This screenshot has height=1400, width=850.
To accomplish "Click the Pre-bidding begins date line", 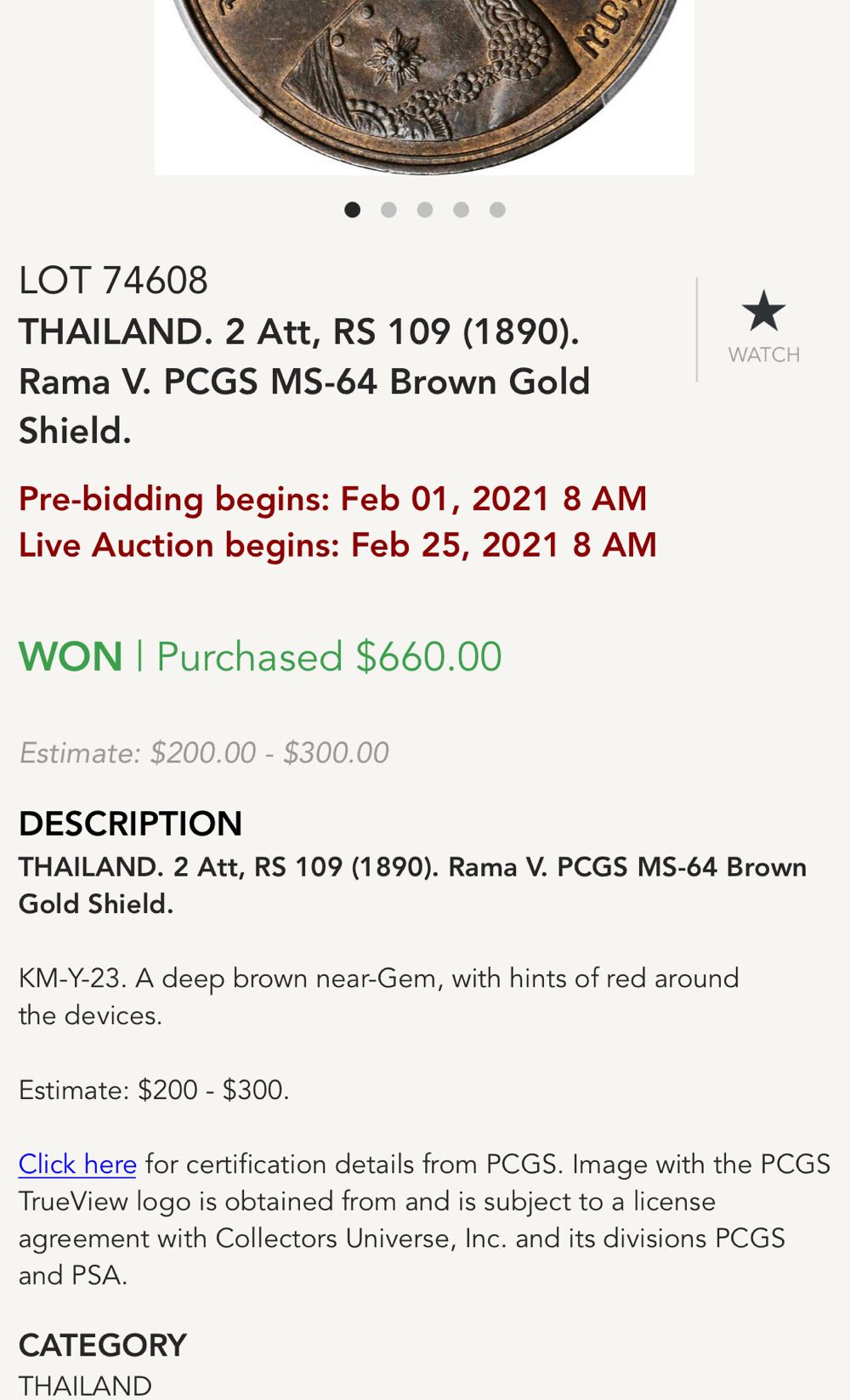I will pos(332,498).
